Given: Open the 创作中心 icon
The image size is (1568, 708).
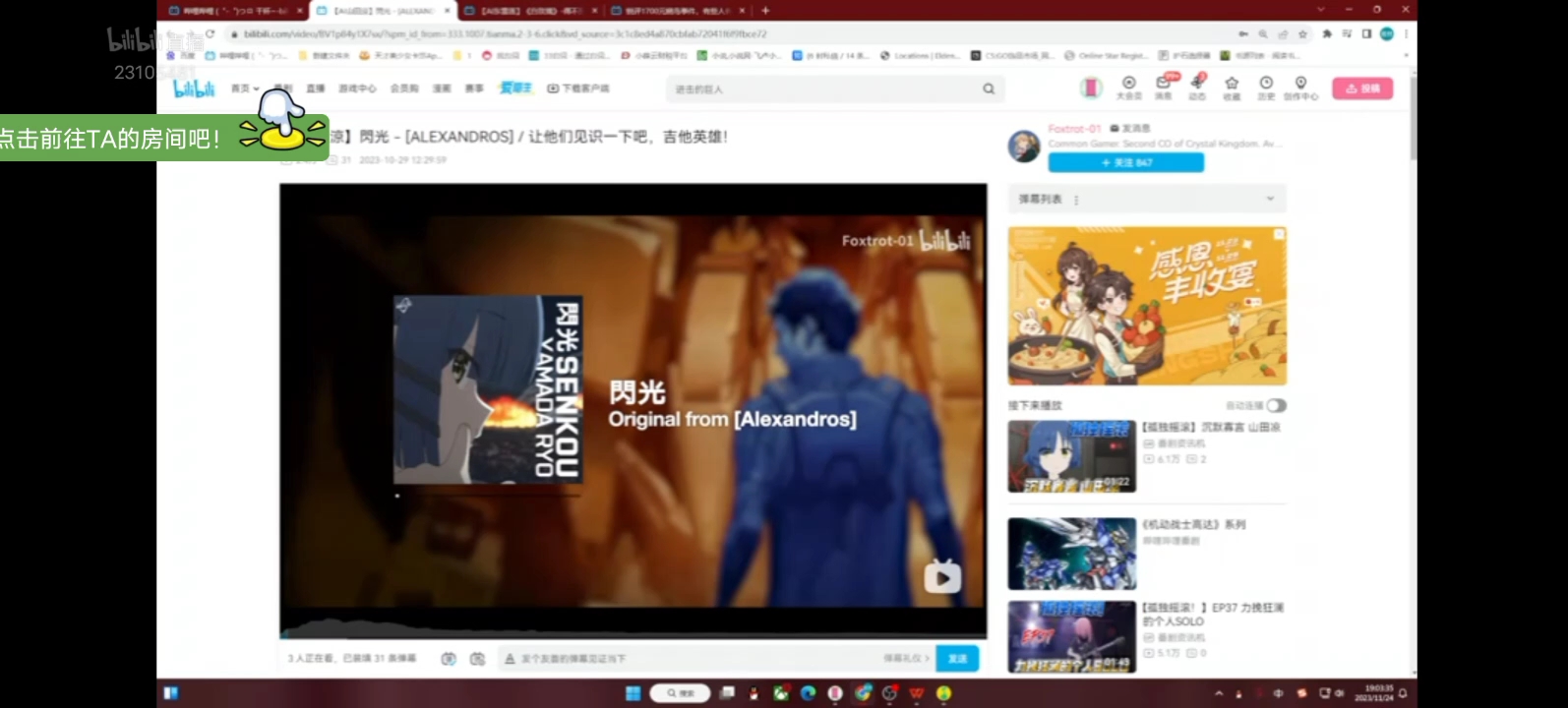Looking at the screenshot, I should 1300,88.
